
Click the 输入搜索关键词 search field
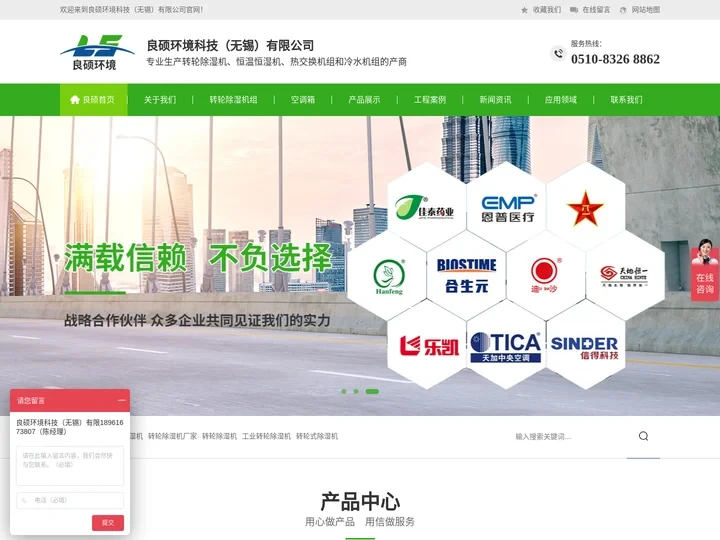tap(569, 436)
